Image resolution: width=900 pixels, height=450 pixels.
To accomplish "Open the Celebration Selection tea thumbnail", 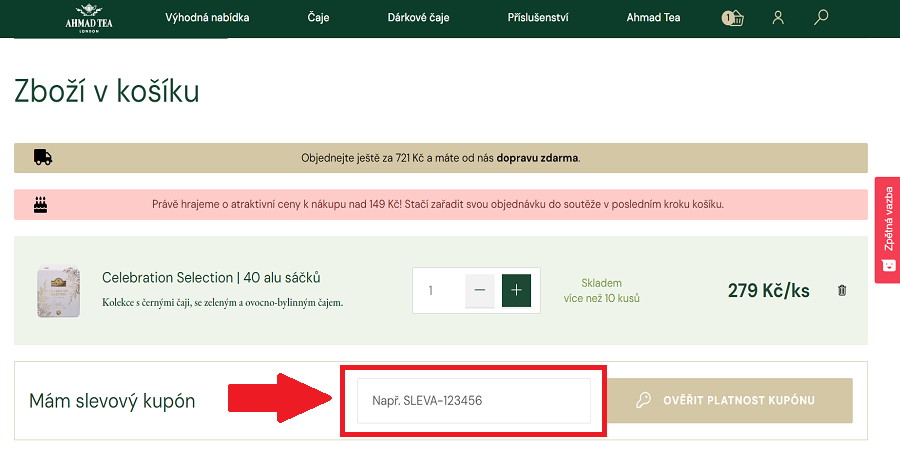I will [x=57, y=291].
